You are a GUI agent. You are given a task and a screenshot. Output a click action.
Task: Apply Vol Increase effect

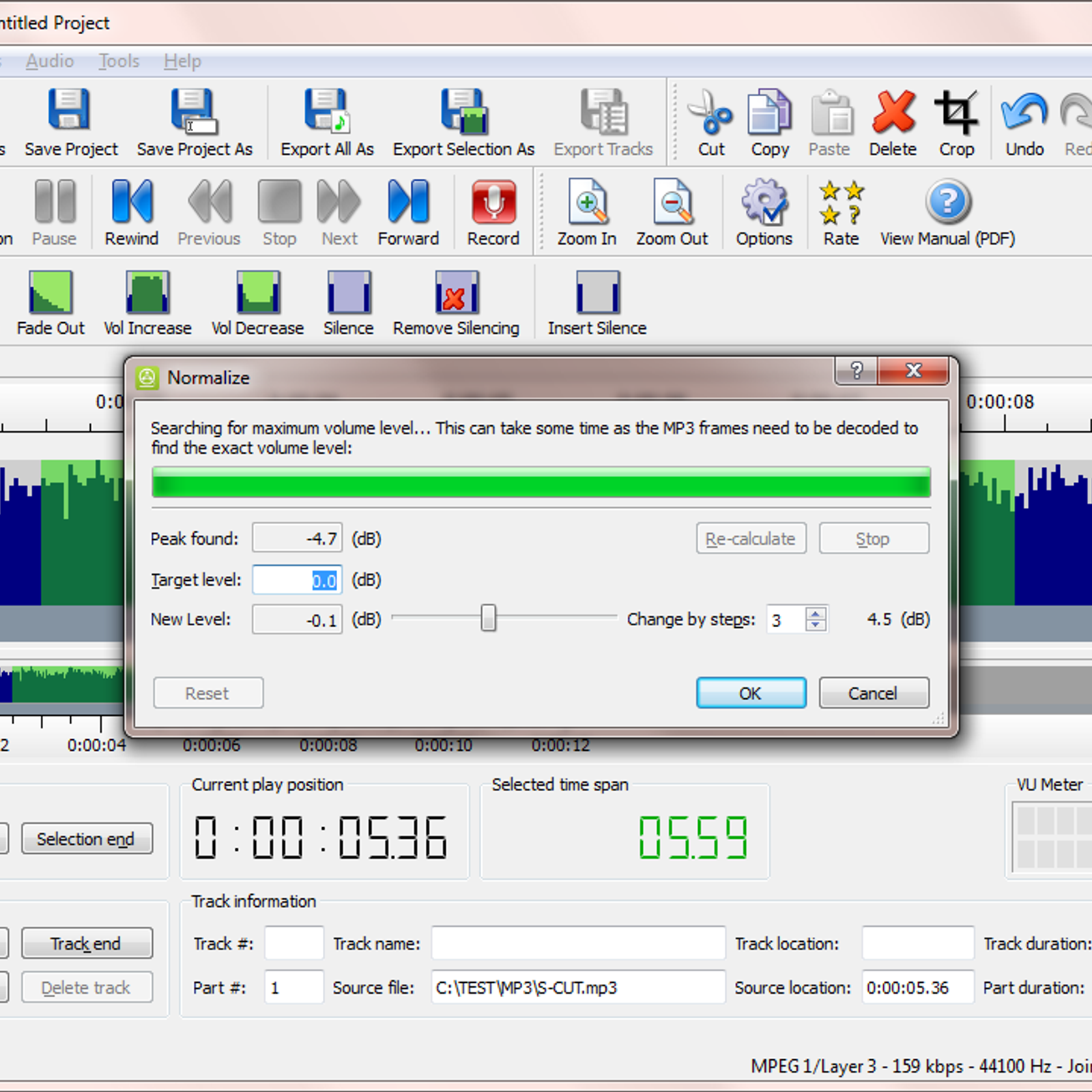click(147, 292)
